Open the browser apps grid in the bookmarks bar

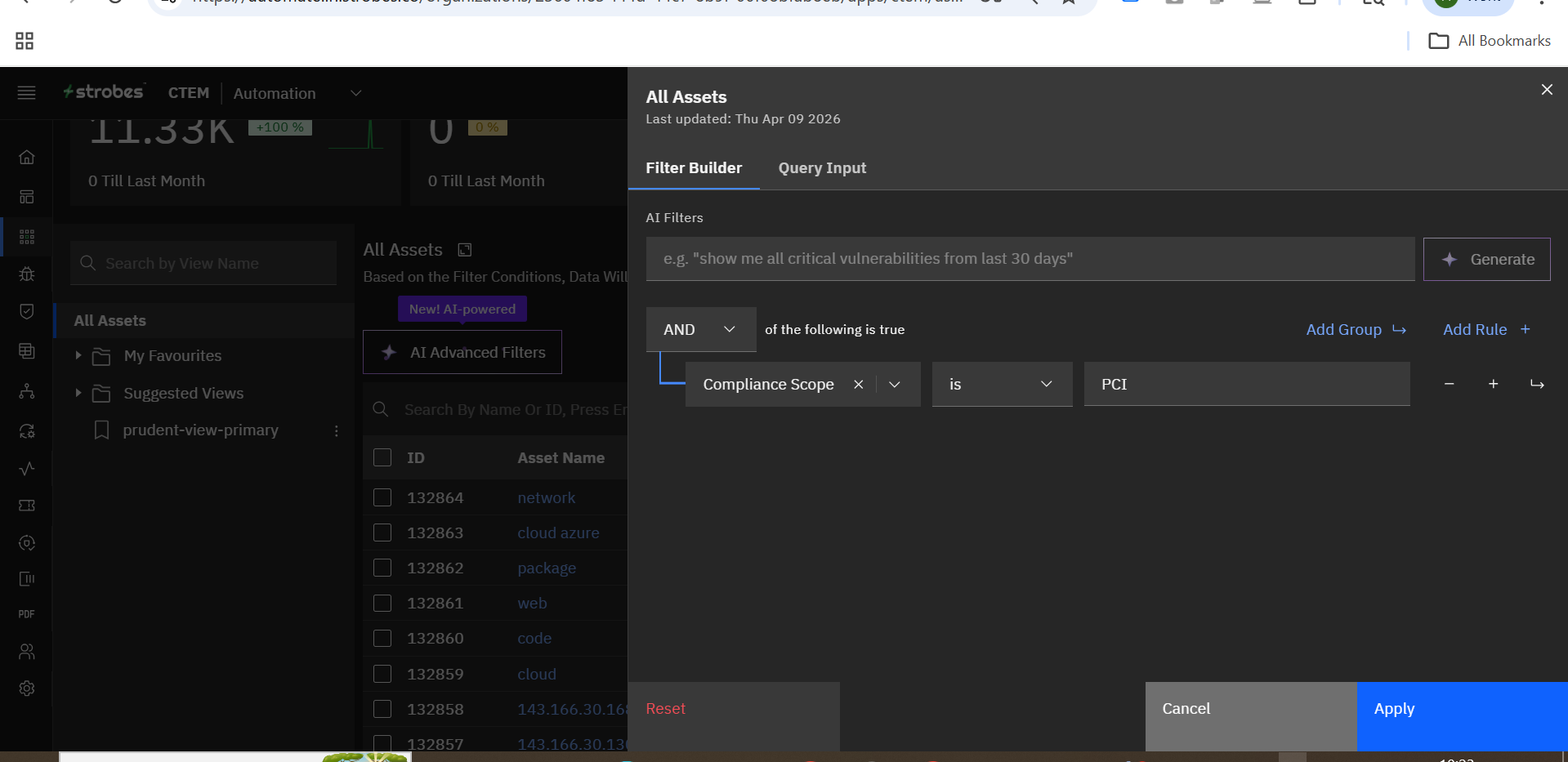pyautogui.click(x=25, y=41)
